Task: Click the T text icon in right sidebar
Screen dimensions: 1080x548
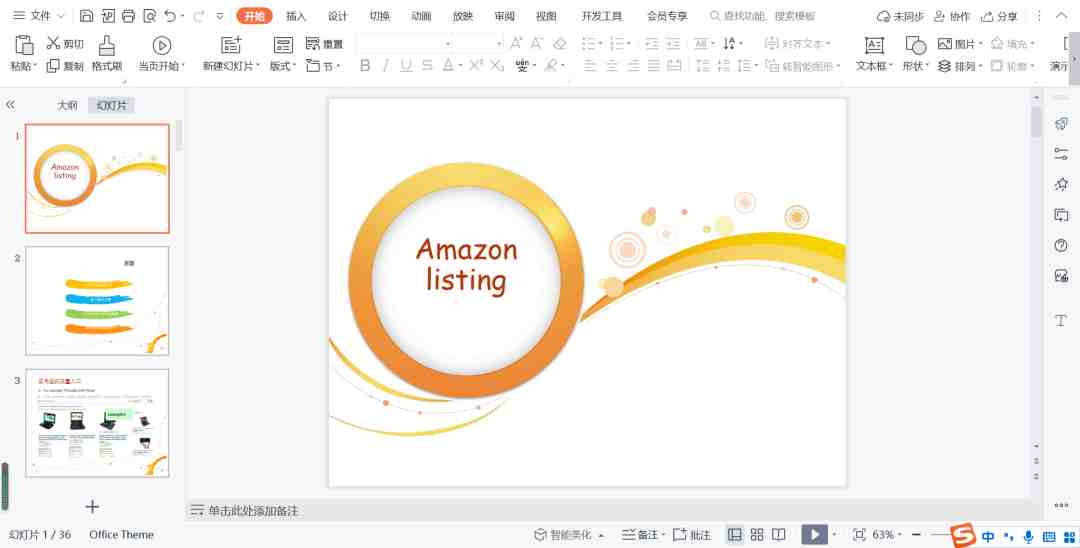Action: 1061,321
